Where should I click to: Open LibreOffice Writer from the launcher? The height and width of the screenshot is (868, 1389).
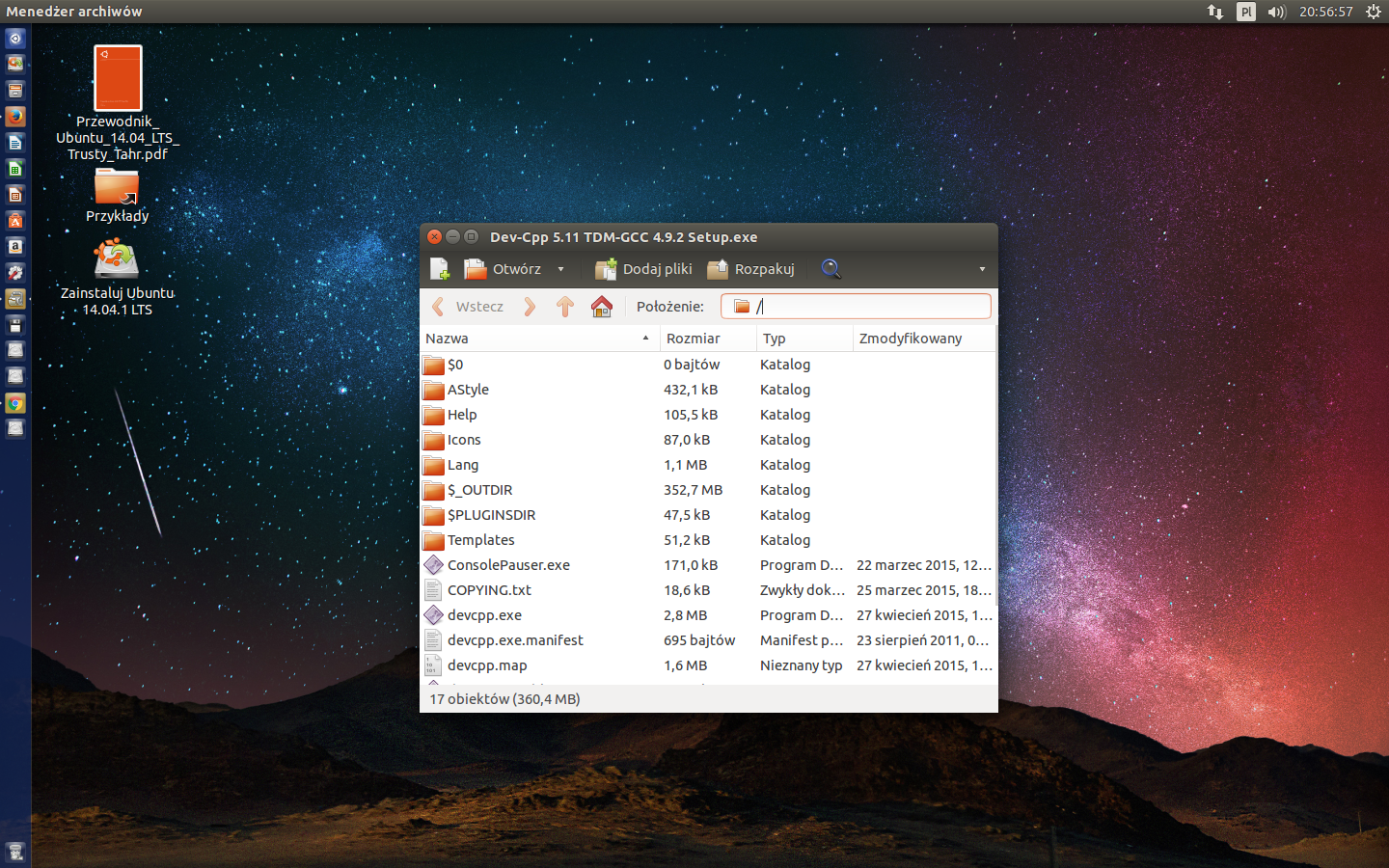[x=15, y=143]
